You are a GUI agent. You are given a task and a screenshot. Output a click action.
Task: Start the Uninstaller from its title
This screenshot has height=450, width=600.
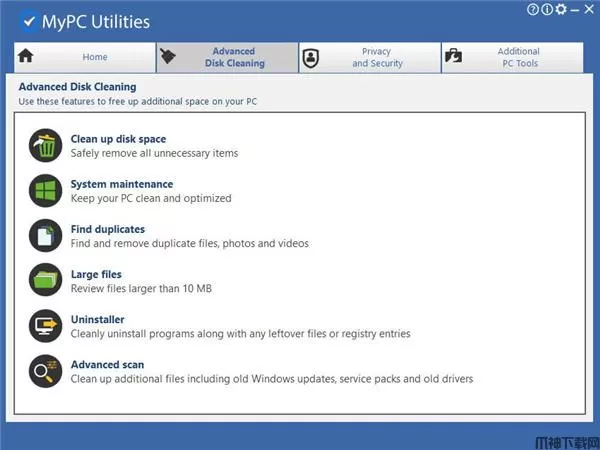(x=97, y=319)
